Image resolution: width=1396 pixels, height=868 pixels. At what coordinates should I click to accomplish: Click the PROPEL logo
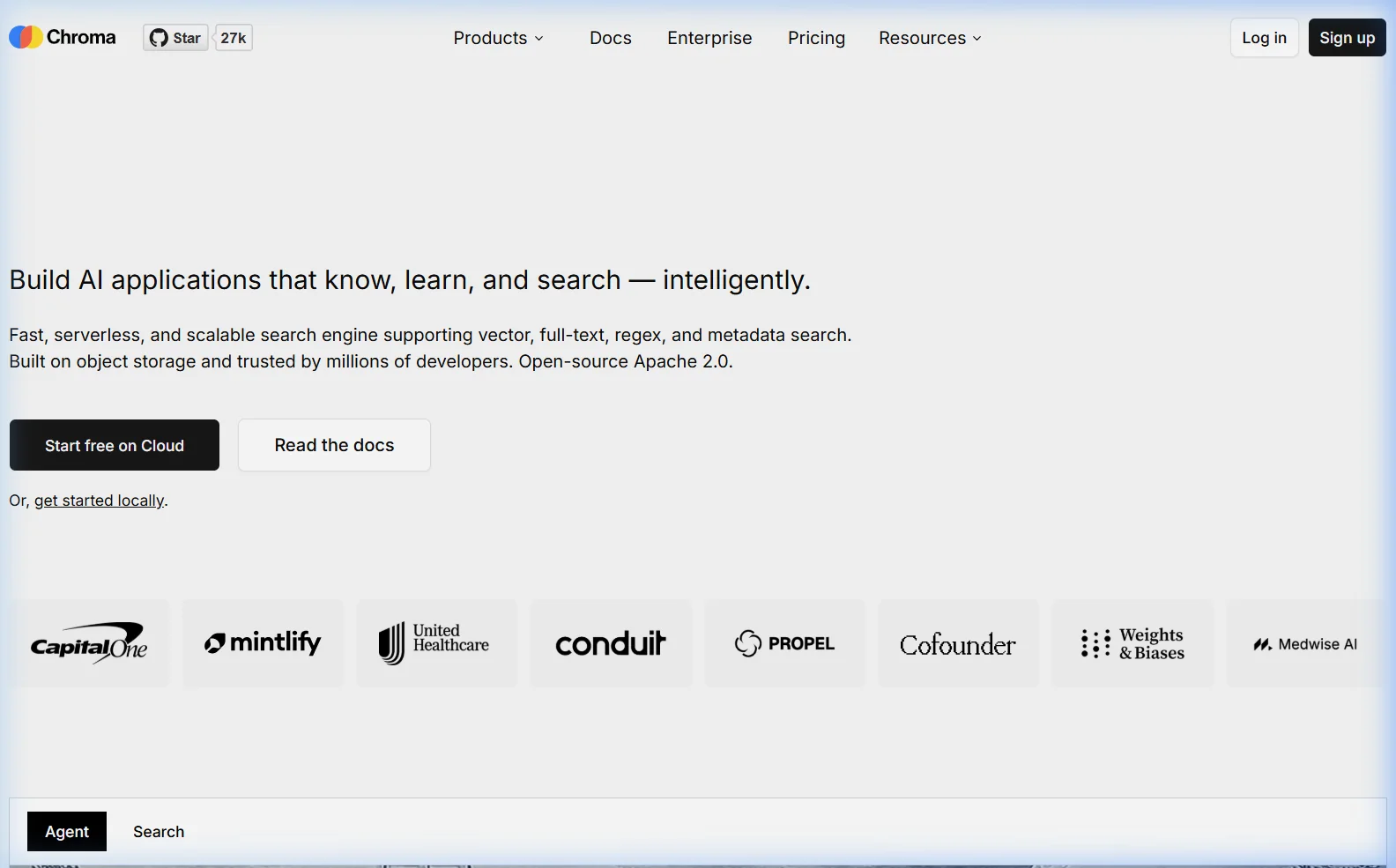coord(784,643)
